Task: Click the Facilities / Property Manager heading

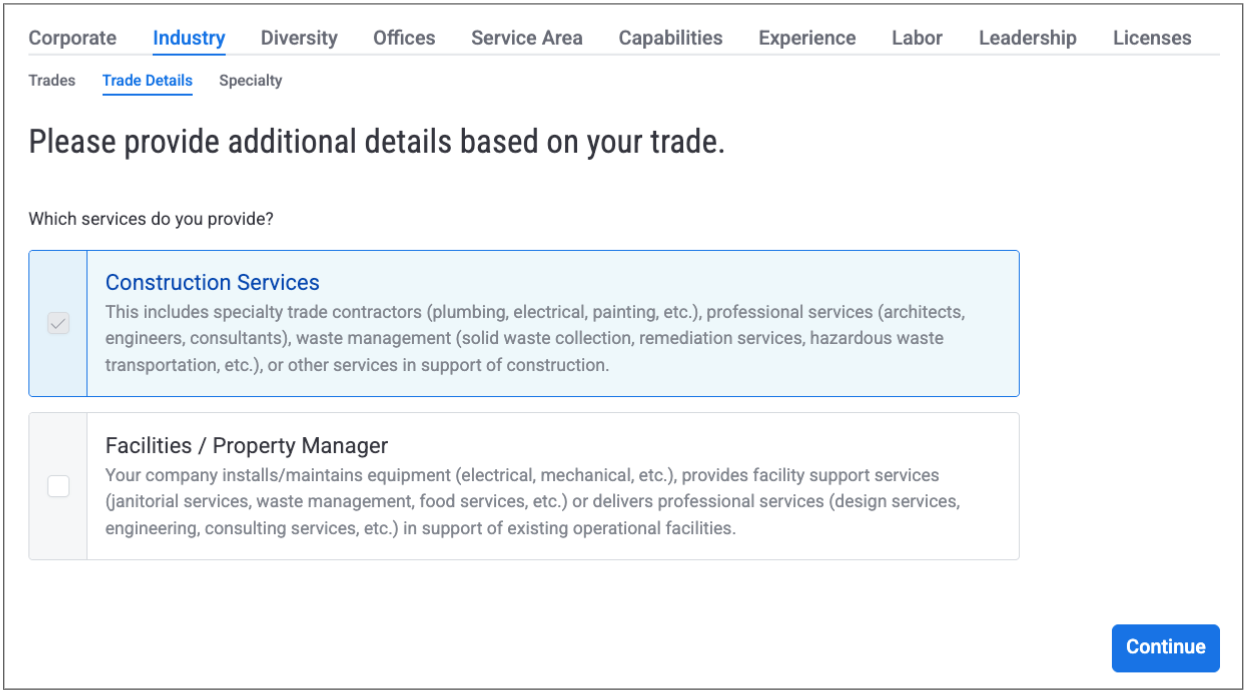Action: click(x=246, y=445)
